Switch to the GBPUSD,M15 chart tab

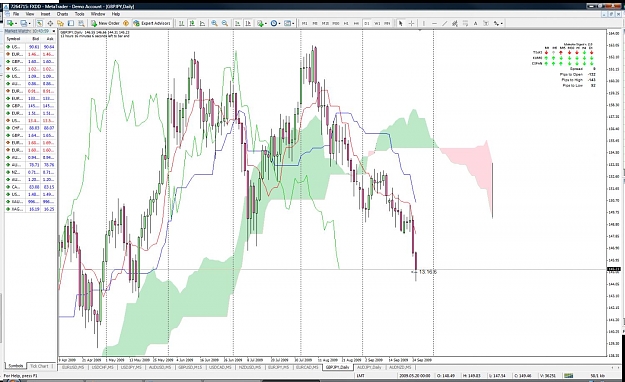pos(190,367)
